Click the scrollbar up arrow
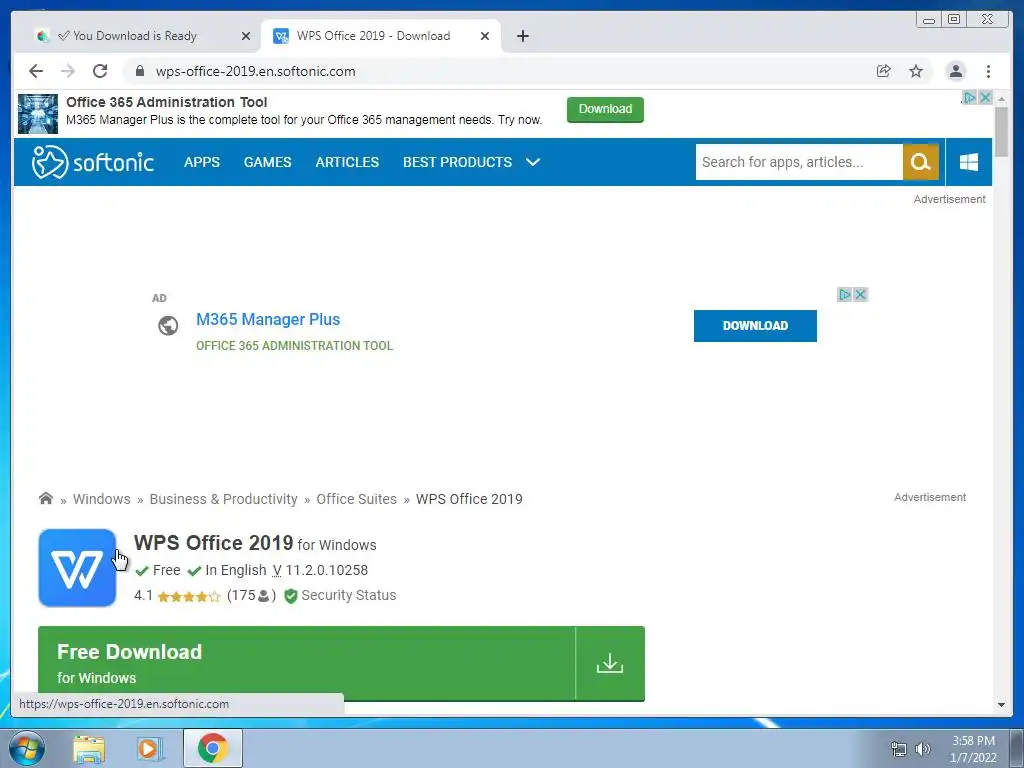This screenshot has height=768, width=1024. 1001,99
